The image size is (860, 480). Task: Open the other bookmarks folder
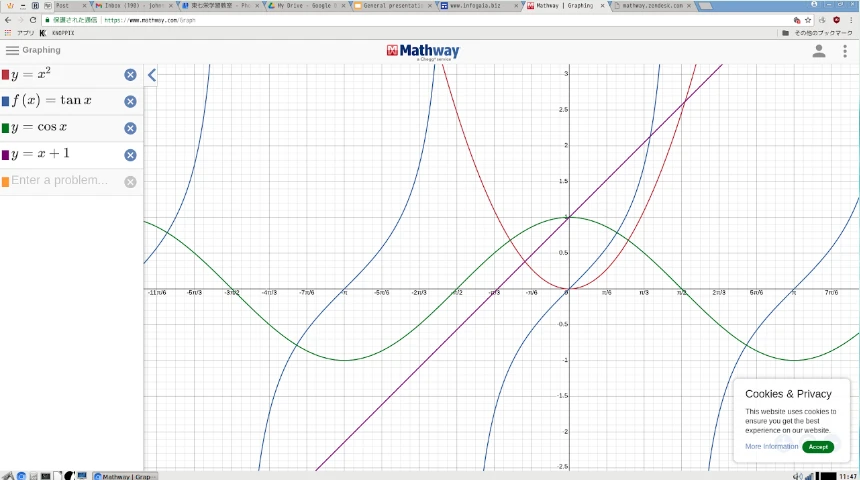[x=818, y=33]
